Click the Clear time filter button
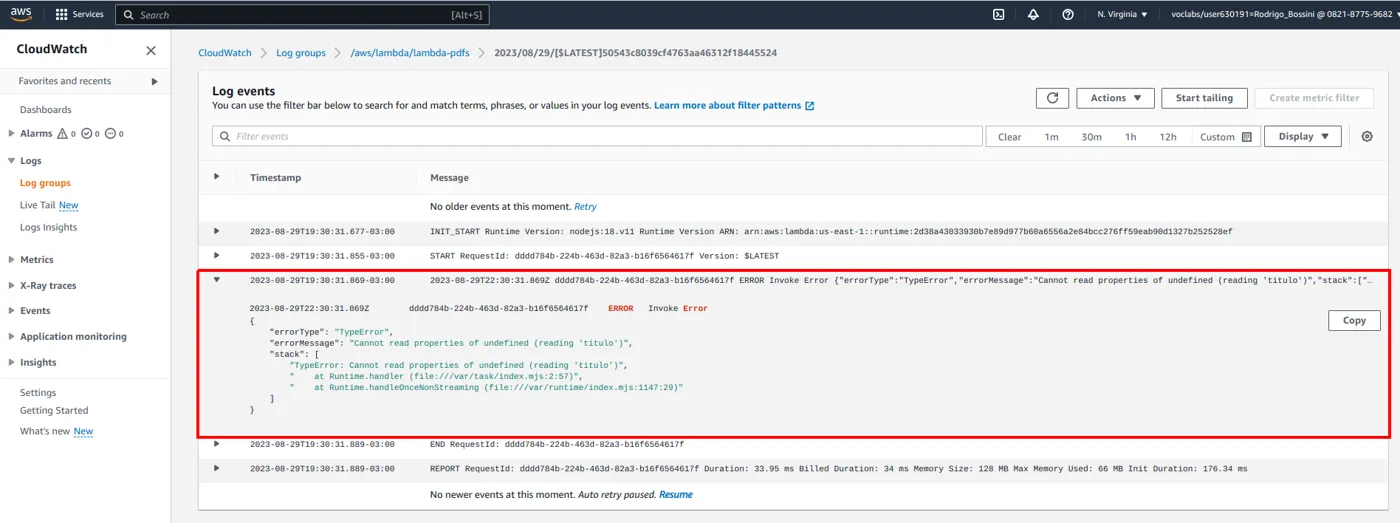Image resolution: width=1400 pixels, height=523 pixels. [x=1010, y=137]
